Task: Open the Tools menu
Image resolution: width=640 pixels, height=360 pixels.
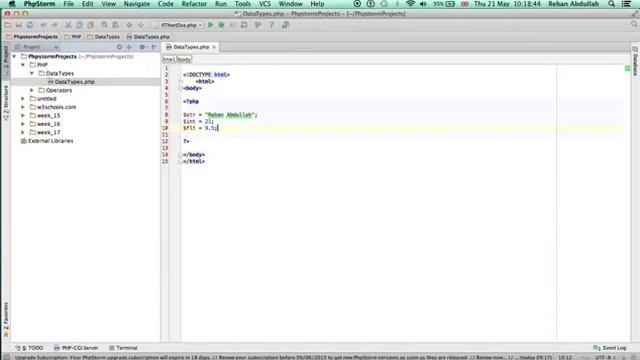Action: coord(243,4)
